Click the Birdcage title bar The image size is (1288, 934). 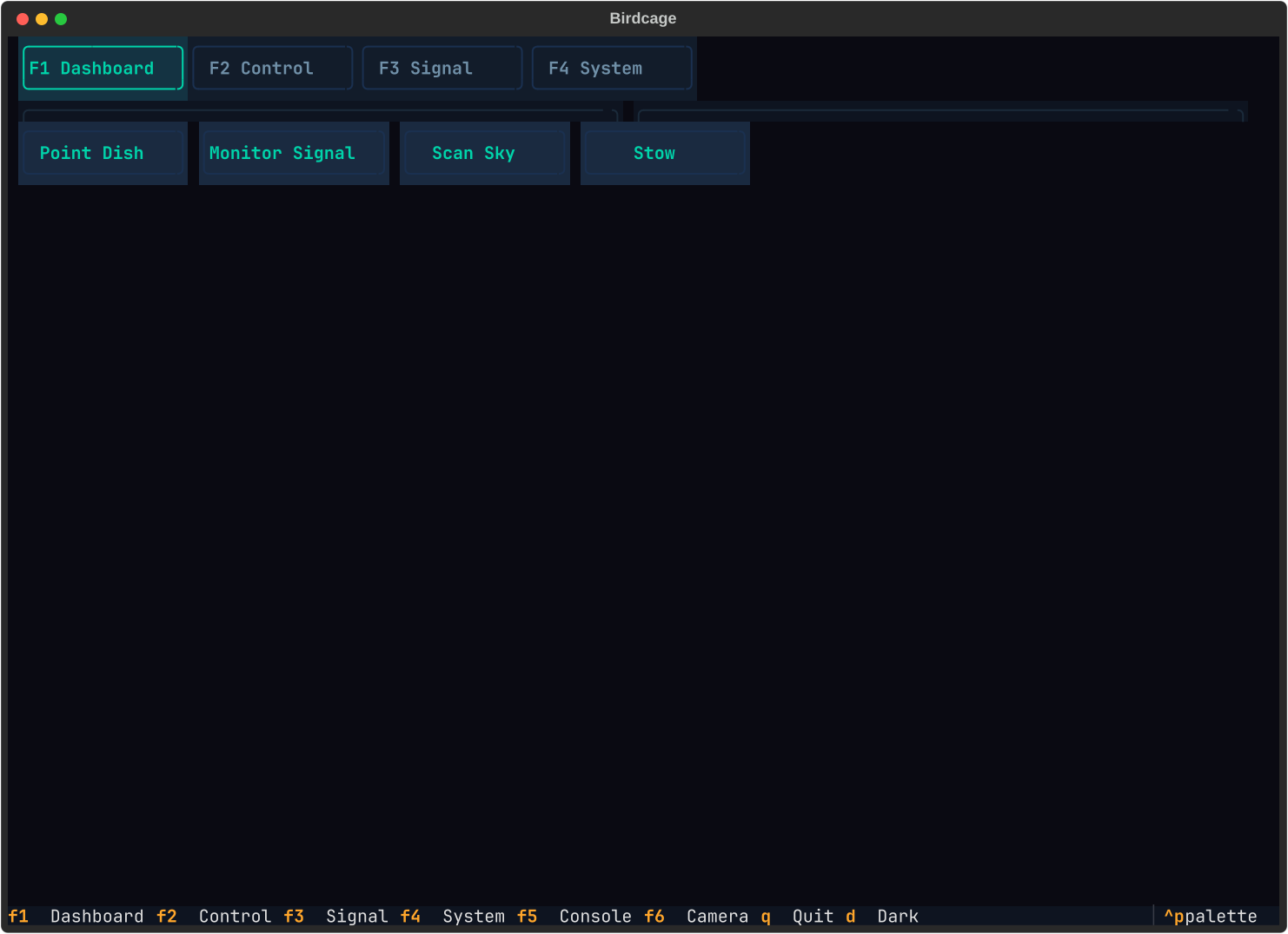pyautogui.click(x=643, y=17)
